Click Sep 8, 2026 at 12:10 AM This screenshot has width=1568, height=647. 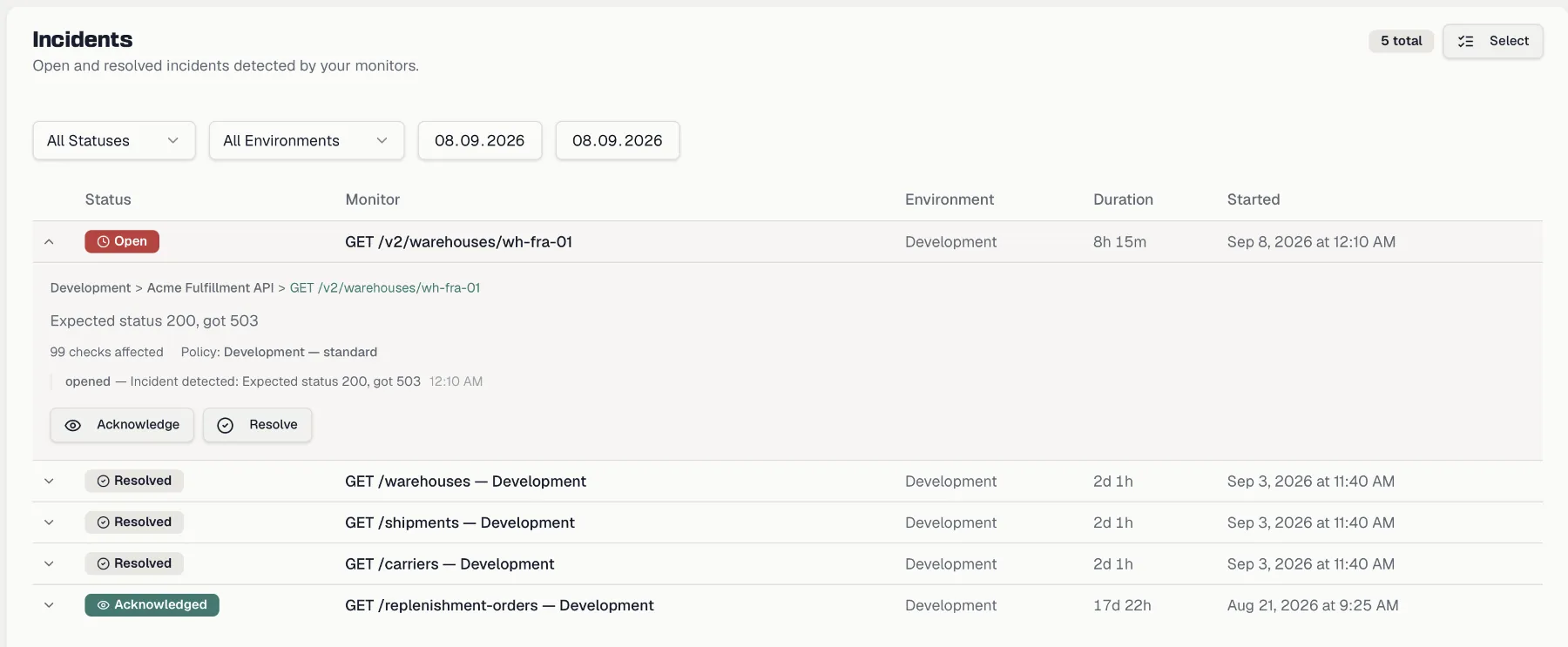tap(1311, 242)
